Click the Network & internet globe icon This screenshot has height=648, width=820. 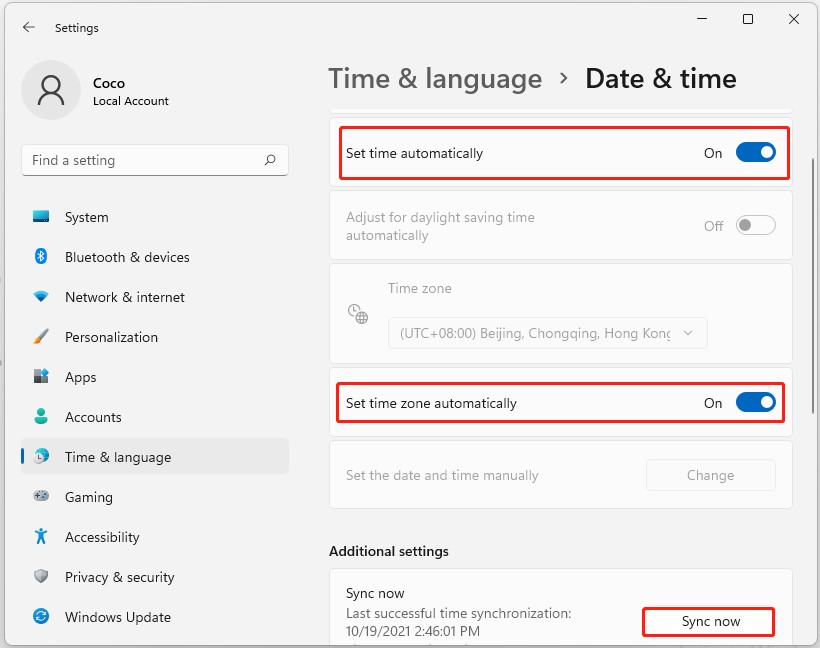[x=40, y=297]
